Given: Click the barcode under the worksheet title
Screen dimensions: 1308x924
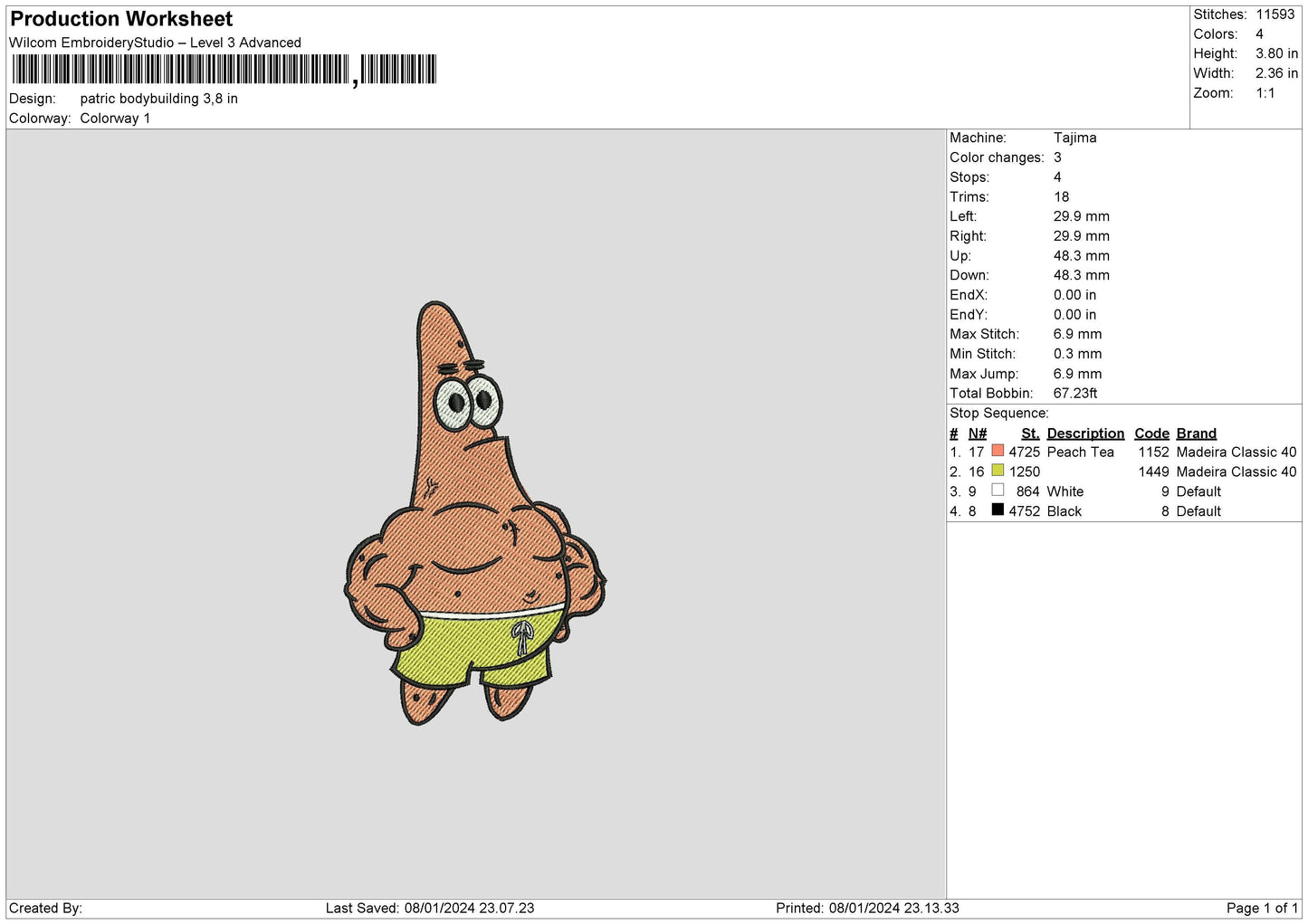Looking at the screenshot, I should [x=224, y=70].
